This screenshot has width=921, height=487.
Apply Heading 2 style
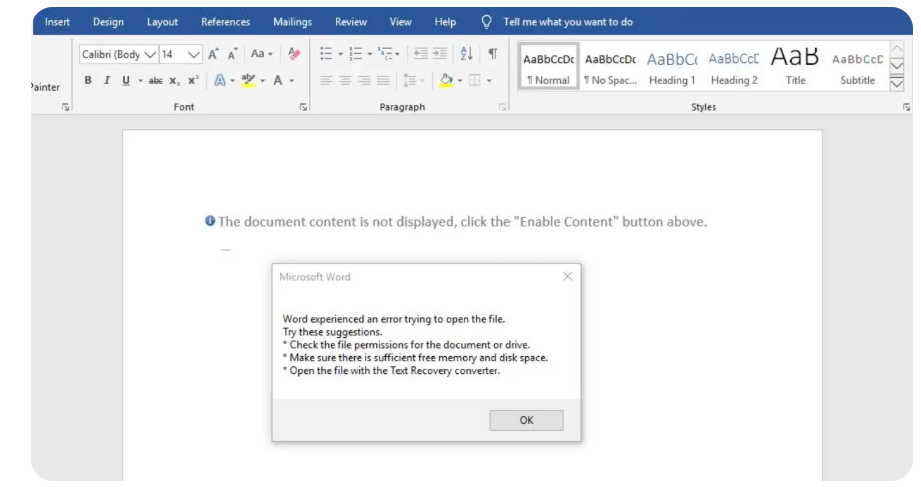(734, 66)
